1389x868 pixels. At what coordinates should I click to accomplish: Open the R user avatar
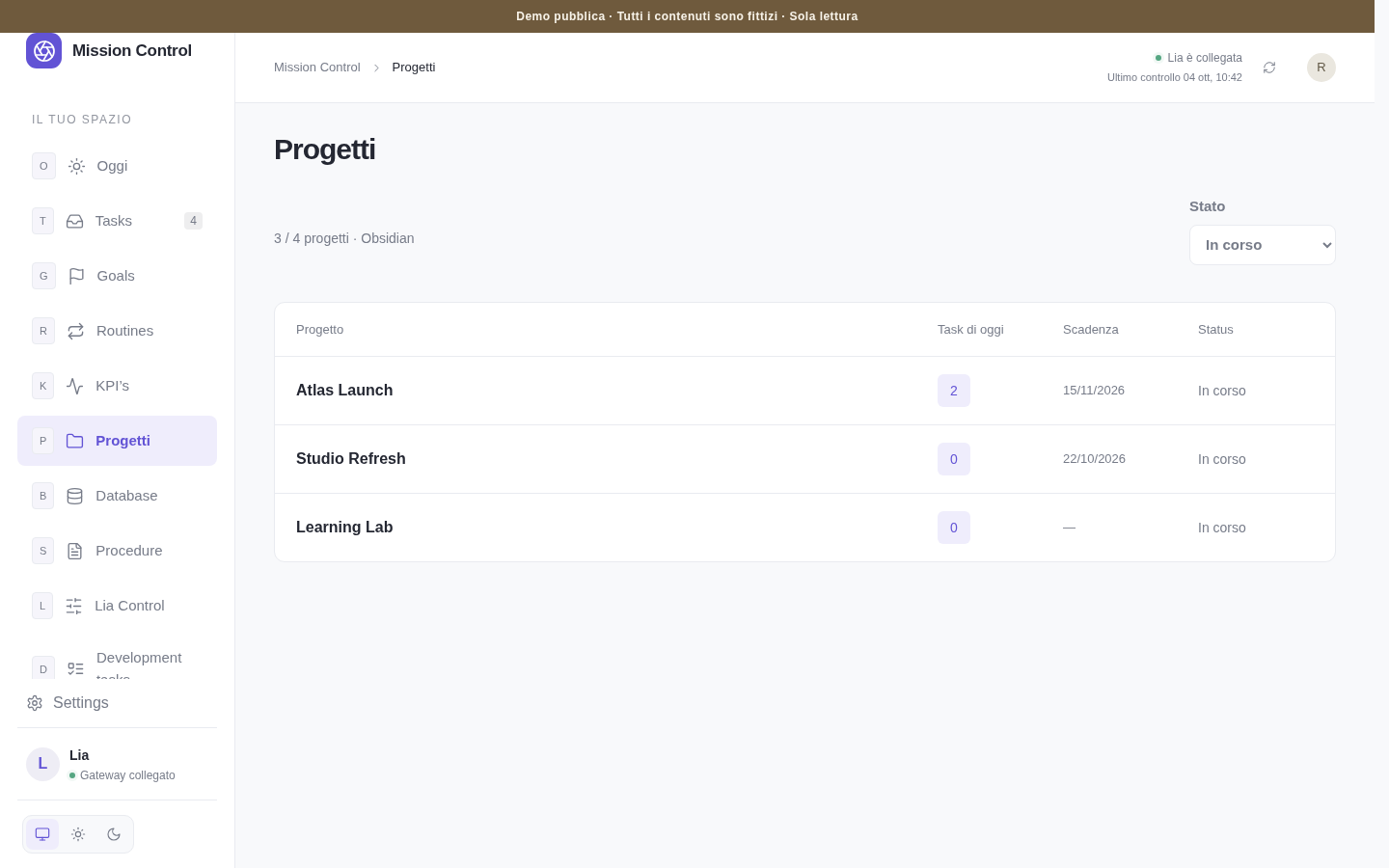coord(1321,68)
